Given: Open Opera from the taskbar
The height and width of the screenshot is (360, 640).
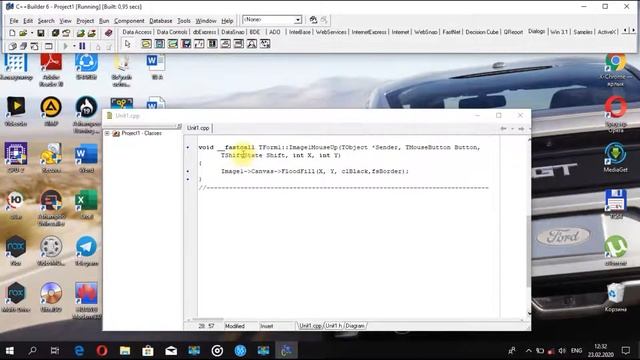Looking at the screenshot, I should (102, 351).
